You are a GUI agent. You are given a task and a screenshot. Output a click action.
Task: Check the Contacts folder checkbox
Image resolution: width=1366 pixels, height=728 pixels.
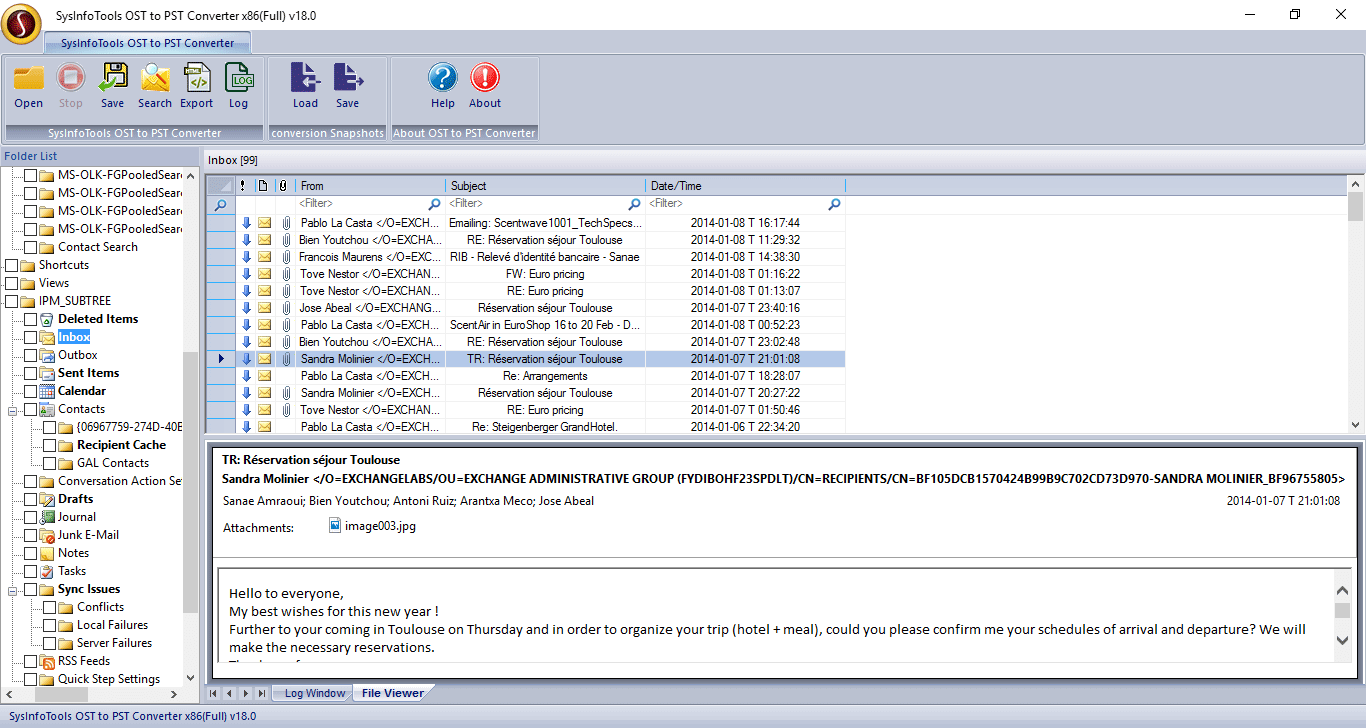click(31, 409)
